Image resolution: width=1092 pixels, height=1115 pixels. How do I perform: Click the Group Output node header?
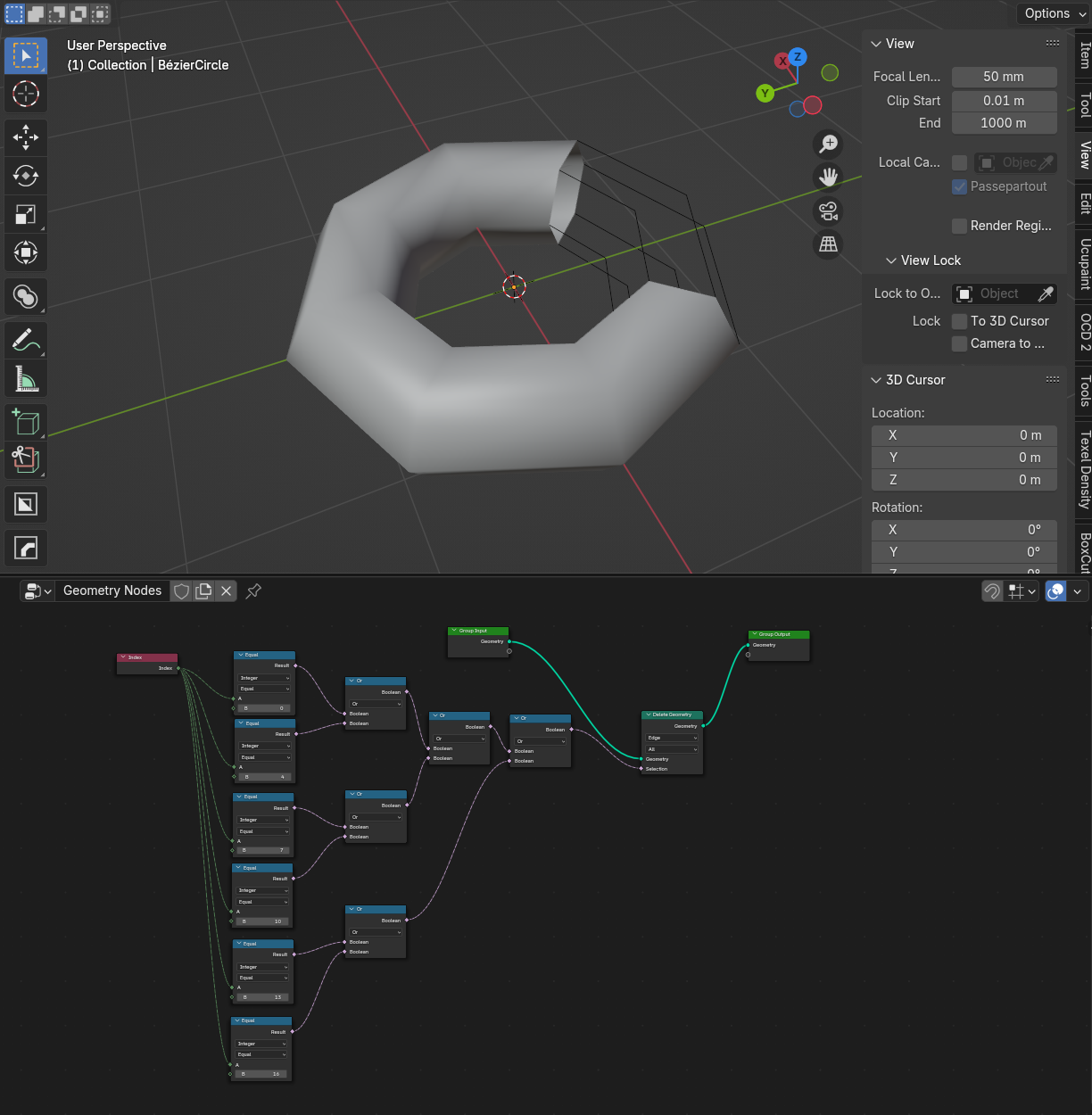pos(779,634)
